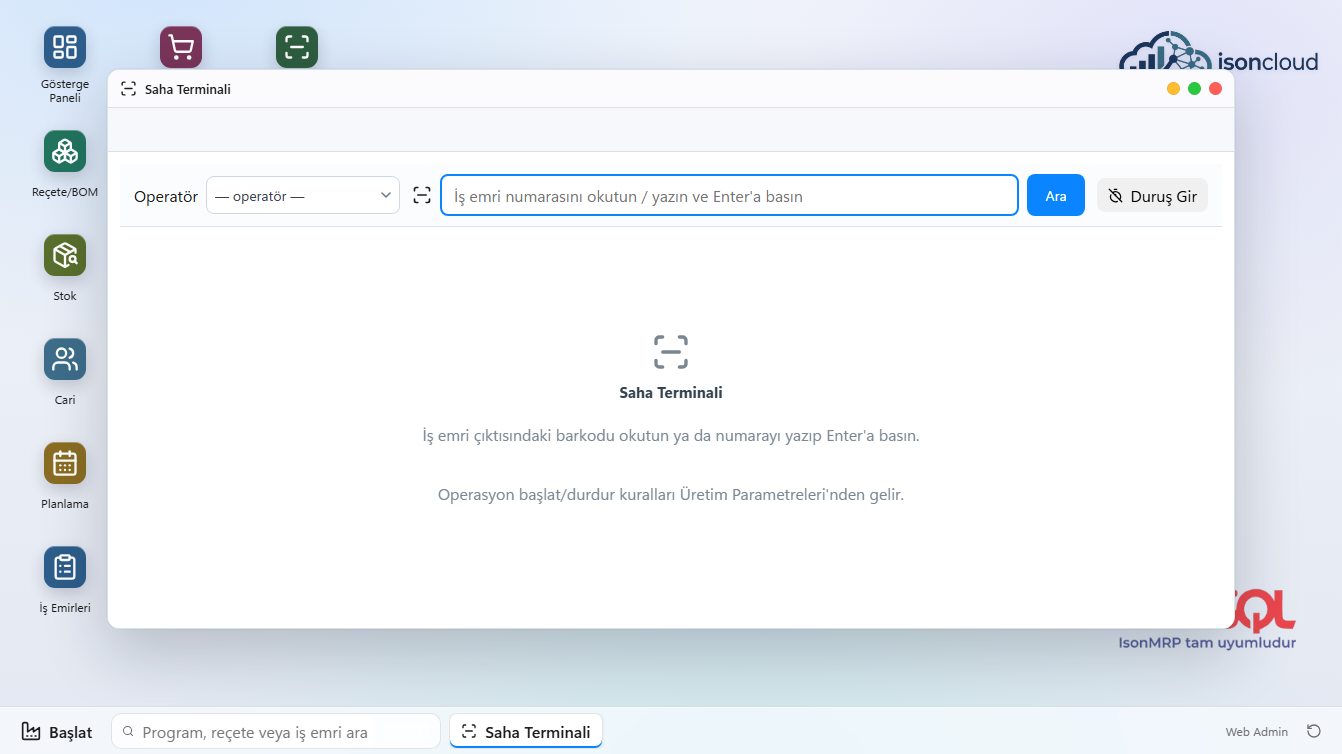Click the Ara search button

1056,196
